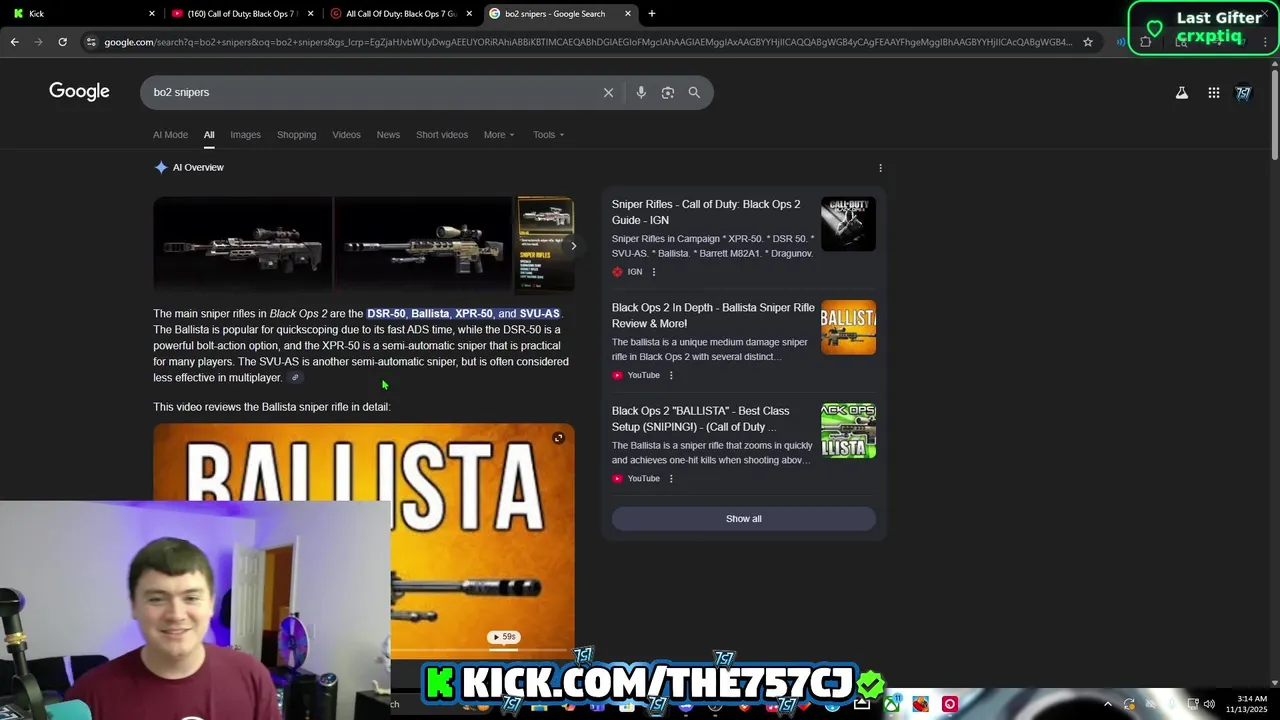Click the browser back arrow

click(x=14, y=42)
